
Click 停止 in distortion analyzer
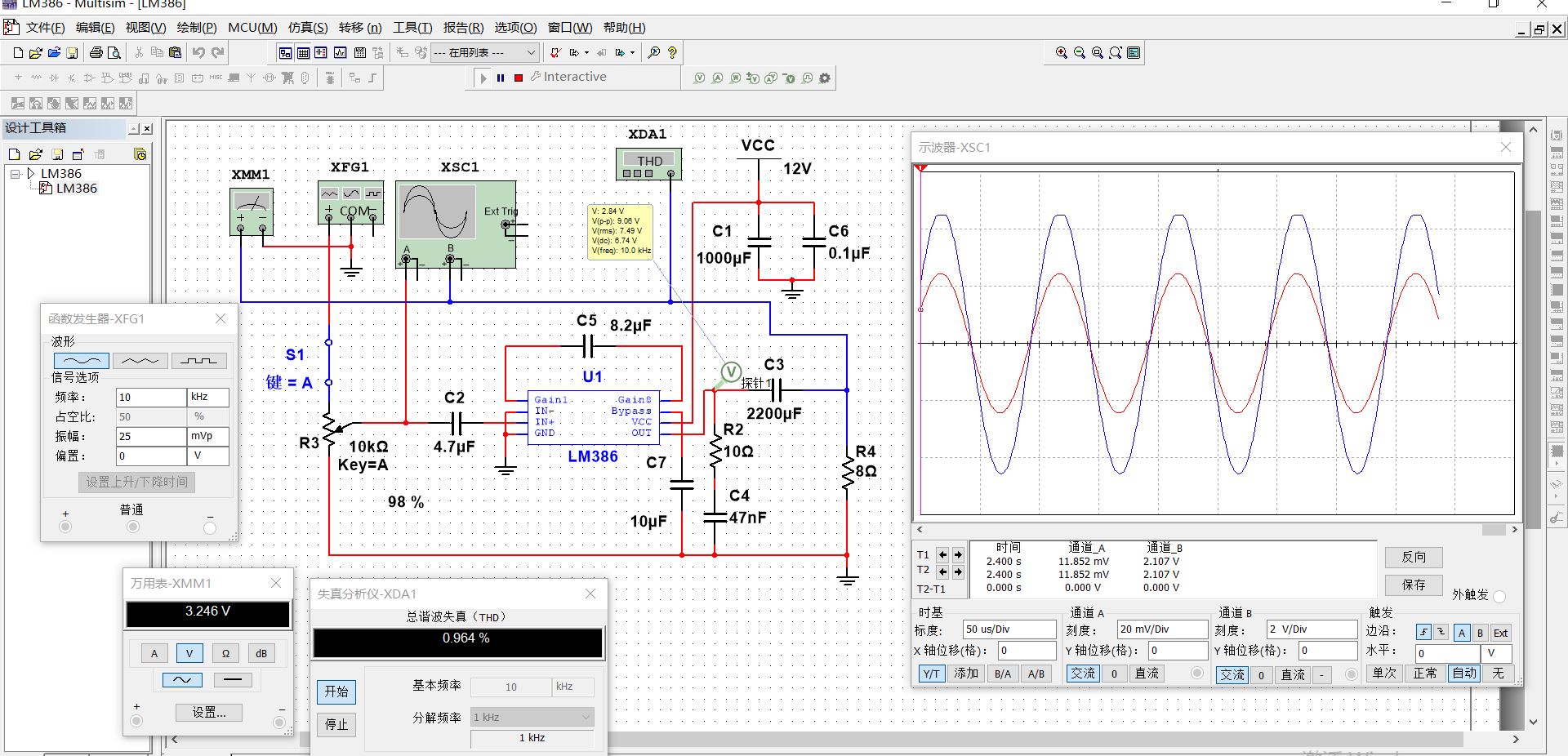(x=336, y=725)
